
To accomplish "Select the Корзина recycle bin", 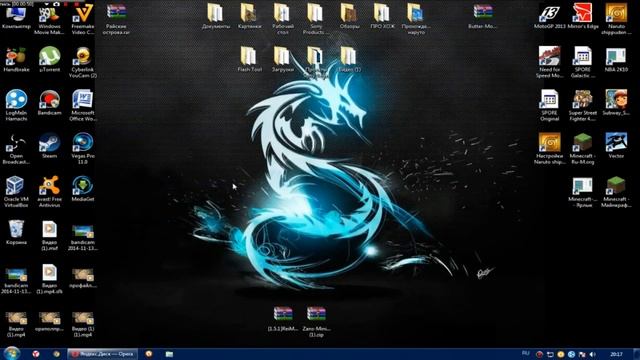I will click(x=16, y=233).
